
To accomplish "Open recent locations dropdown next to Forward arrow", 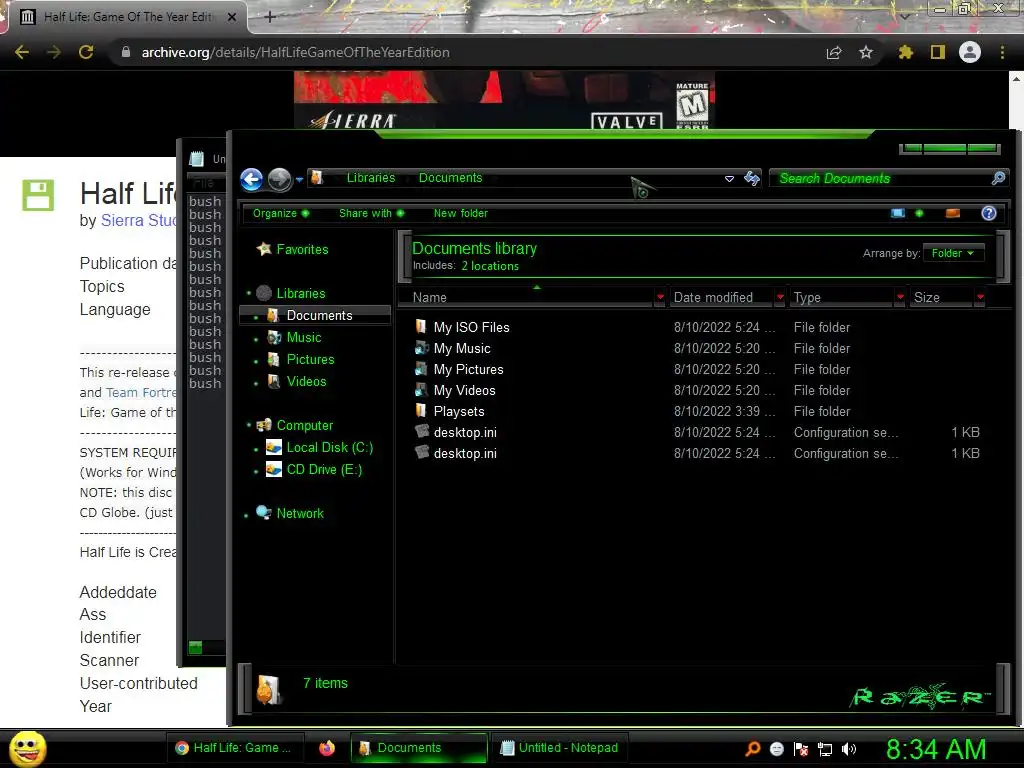I will point(299,179).
